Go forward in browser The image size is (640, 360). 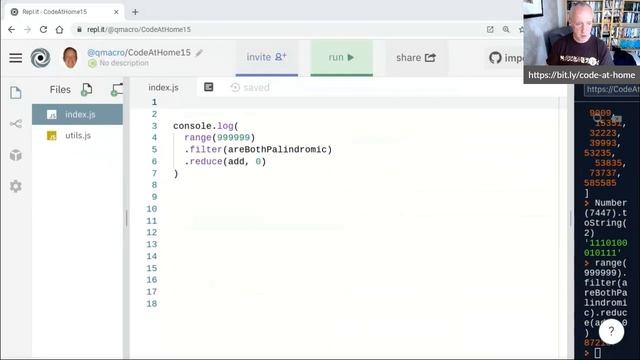click(x=27, y=29)
